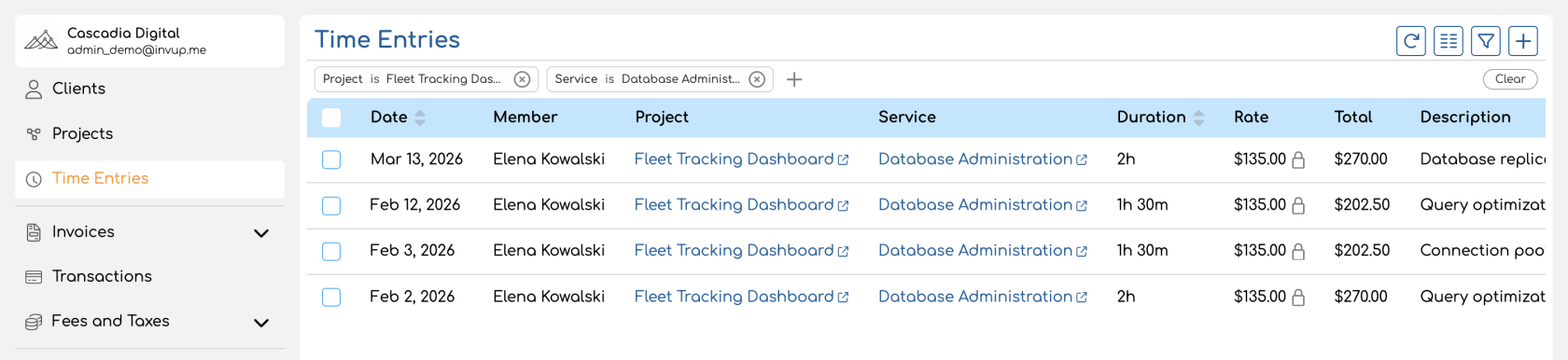1568x360 pixels.
Task: Click the Member column header
Action: [x=525, y=118]
